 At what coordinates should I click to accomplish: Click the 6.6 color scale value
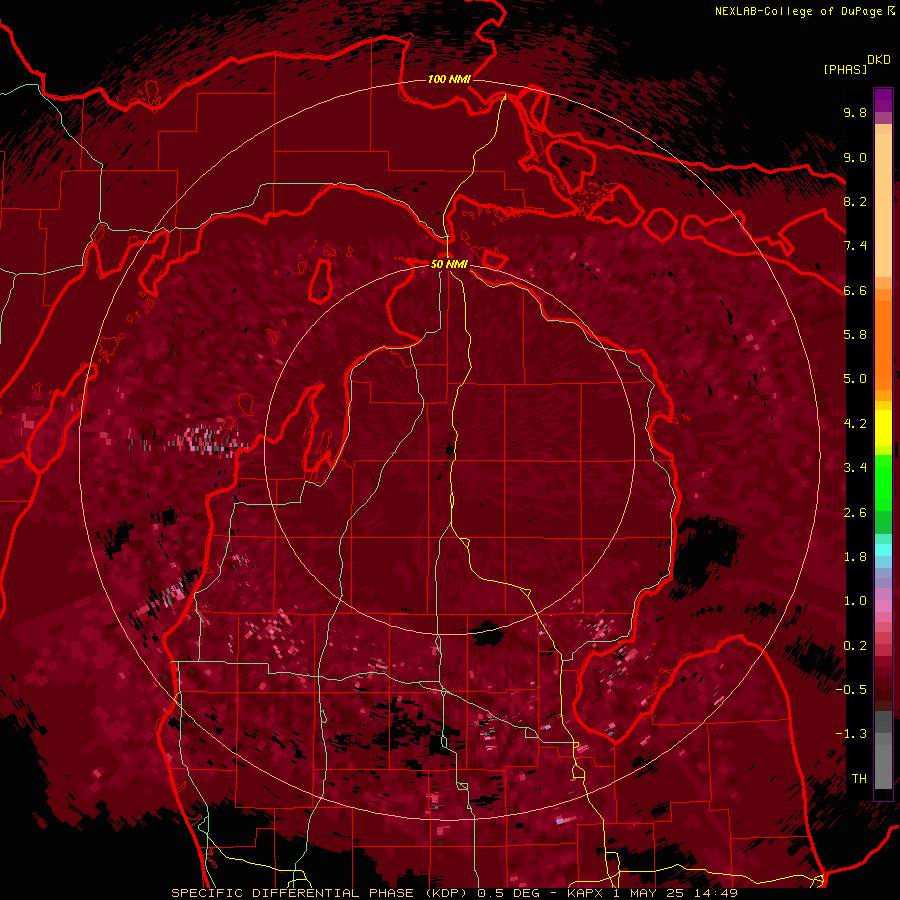(x=855, y=290)
